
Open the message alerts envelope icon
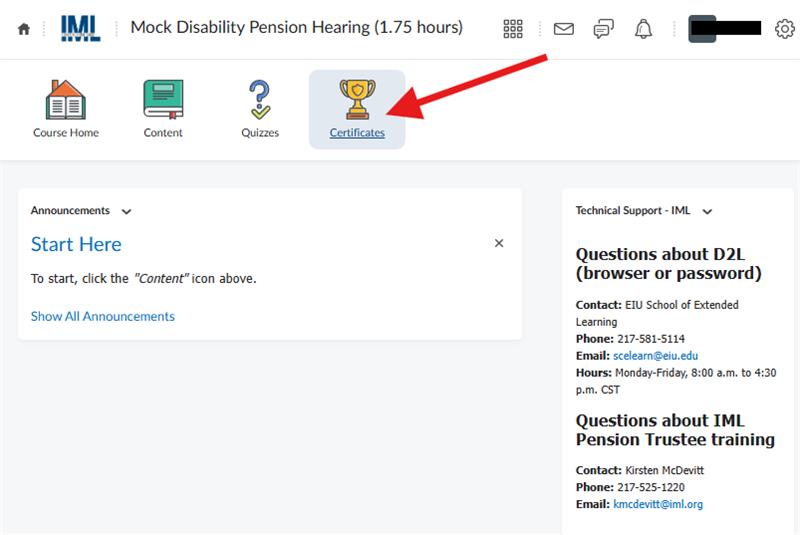click(x=564, y=29)
